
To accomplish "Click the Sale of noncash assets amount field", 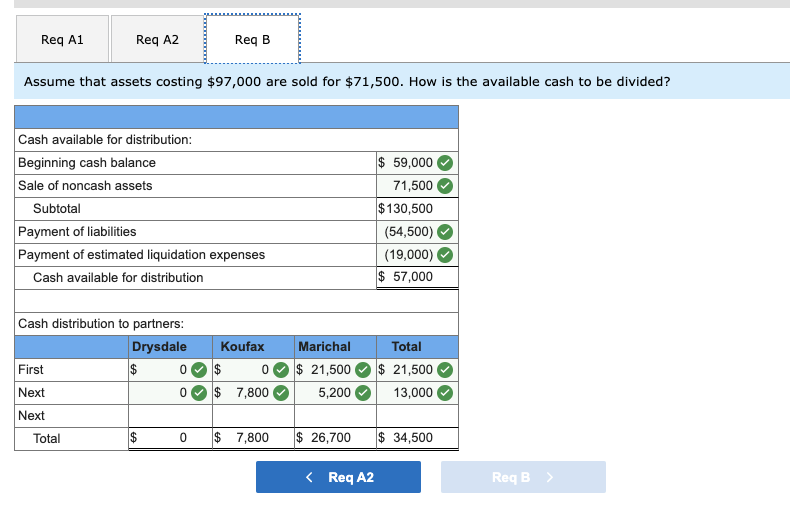I will pyautogui.click(x=417, y=186).
